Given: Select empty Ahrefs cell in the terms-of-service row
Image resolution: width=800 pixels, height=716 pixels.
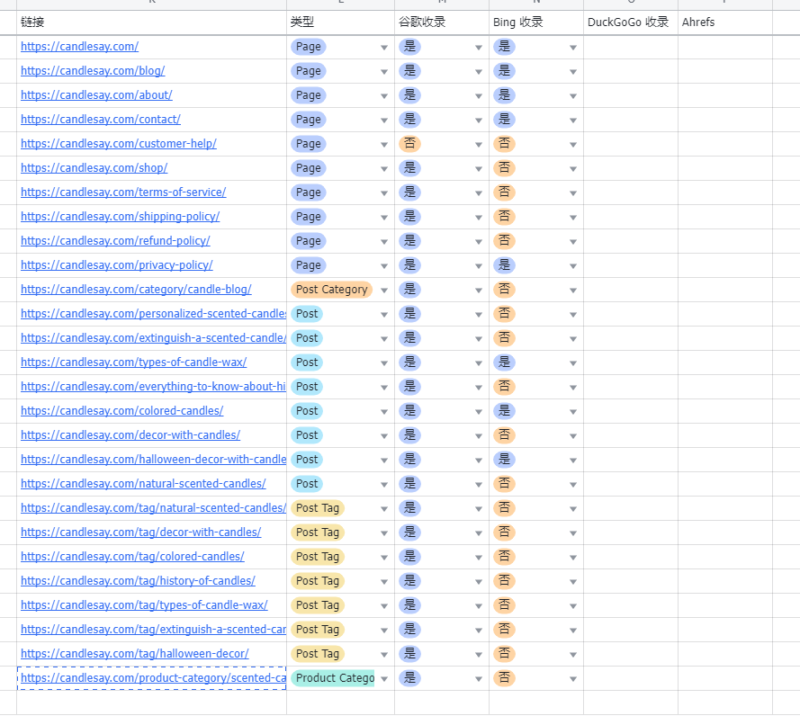Looking at the screenshot, I should click(x=724, y=193).
